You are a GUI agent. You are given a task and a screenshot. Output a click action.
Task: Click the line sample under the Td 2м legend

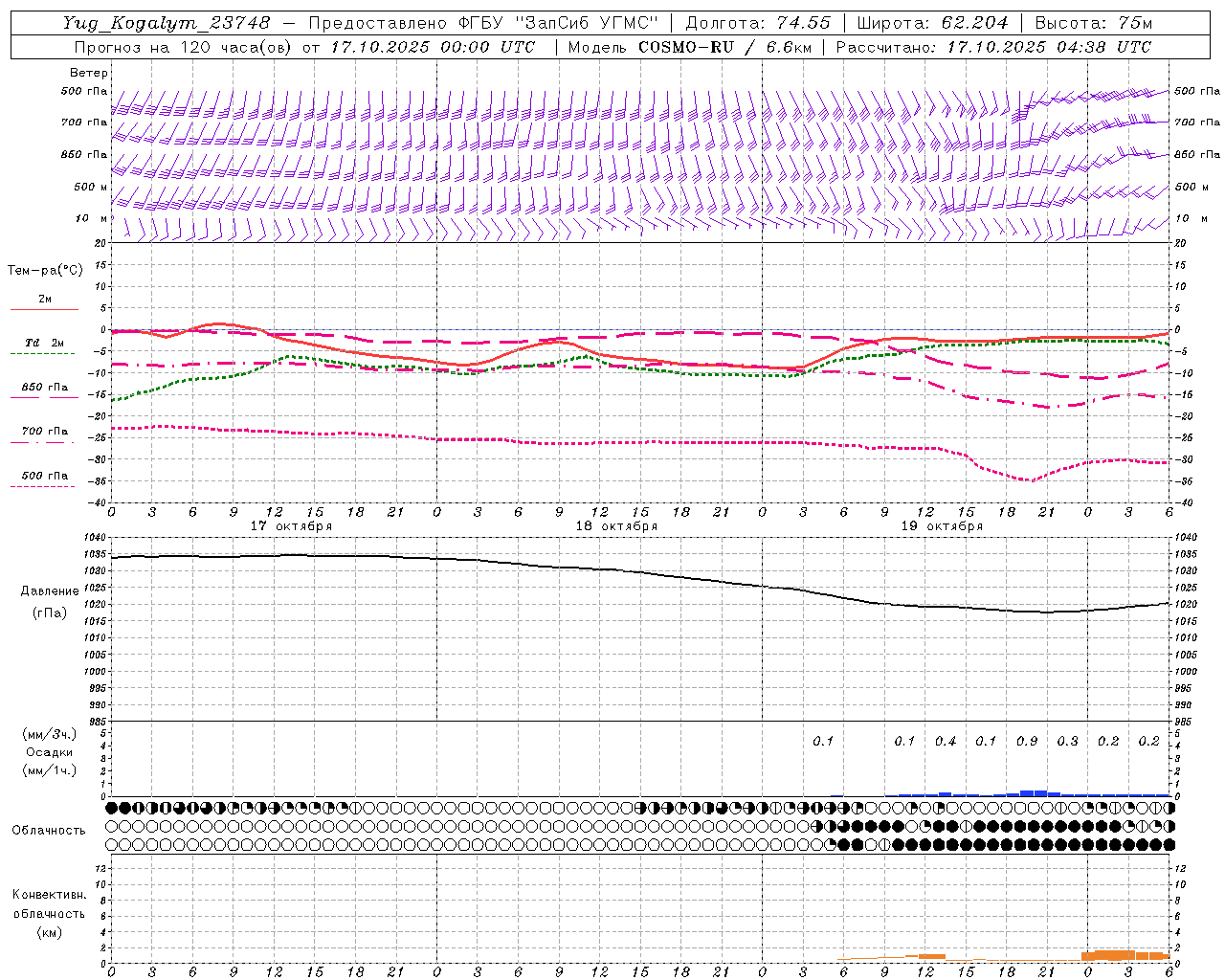click(x=42, y=354)
